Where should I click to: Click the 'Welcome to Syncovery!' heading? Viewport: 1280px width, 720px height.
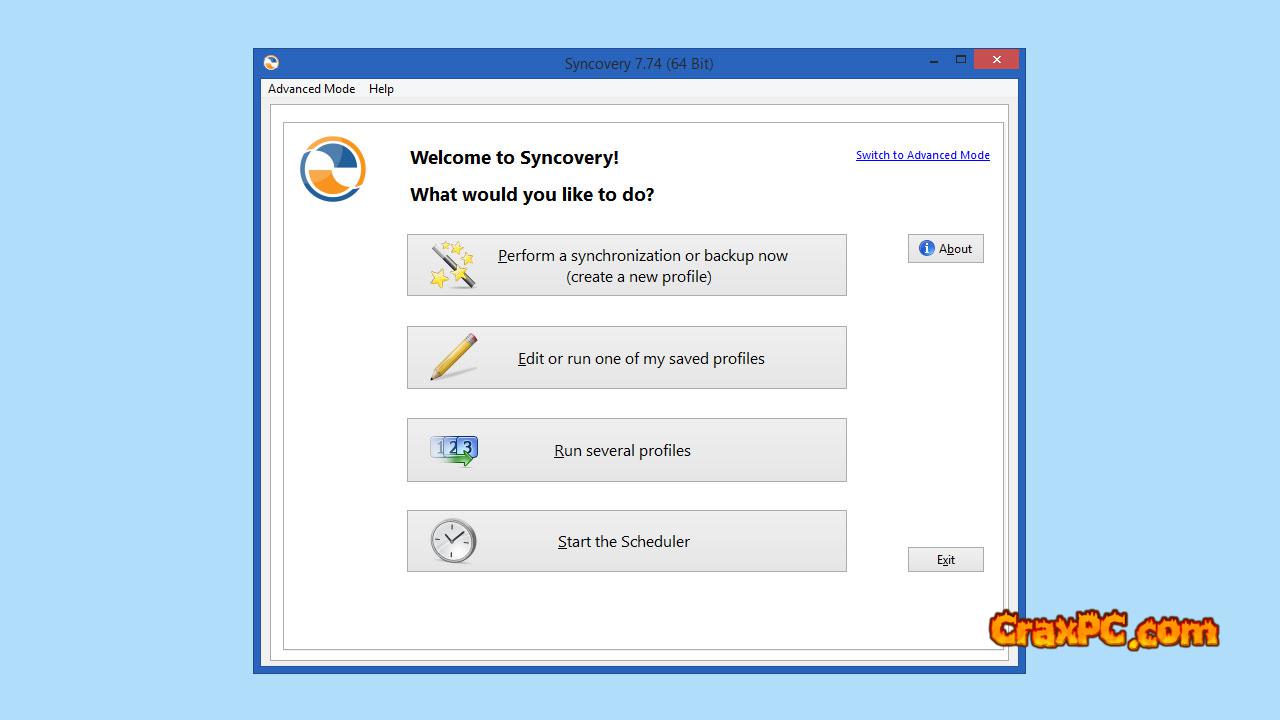point(514,157)
